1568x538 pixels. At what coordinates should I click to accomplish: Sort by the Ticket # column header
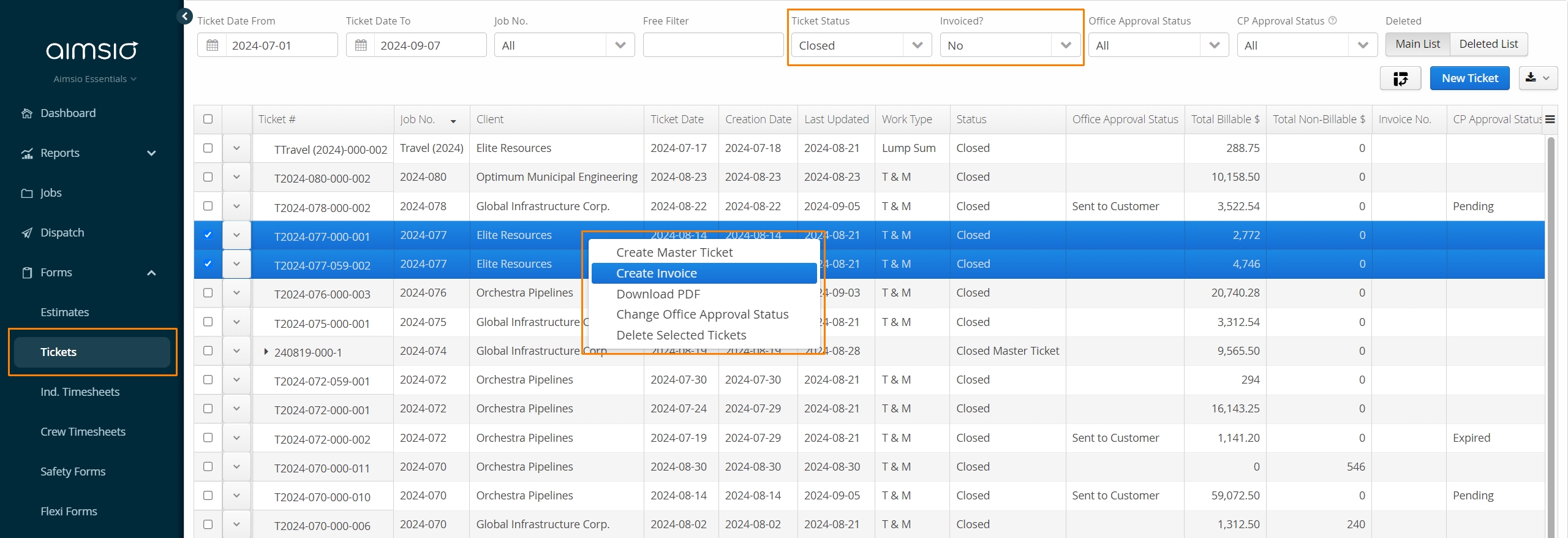pyautogui.click(x=323, y=119)
